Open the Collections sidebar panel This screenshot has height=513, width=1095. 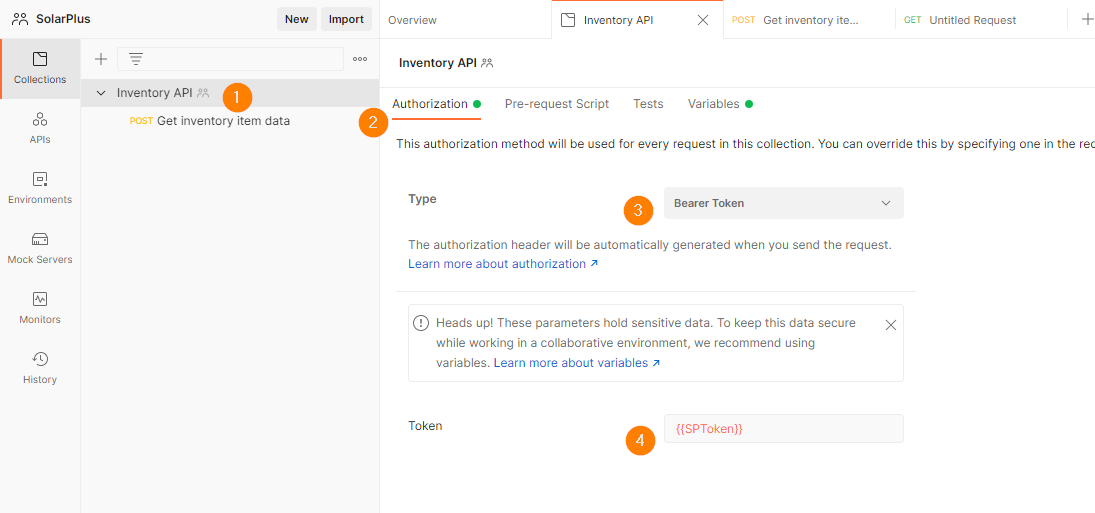40,68
